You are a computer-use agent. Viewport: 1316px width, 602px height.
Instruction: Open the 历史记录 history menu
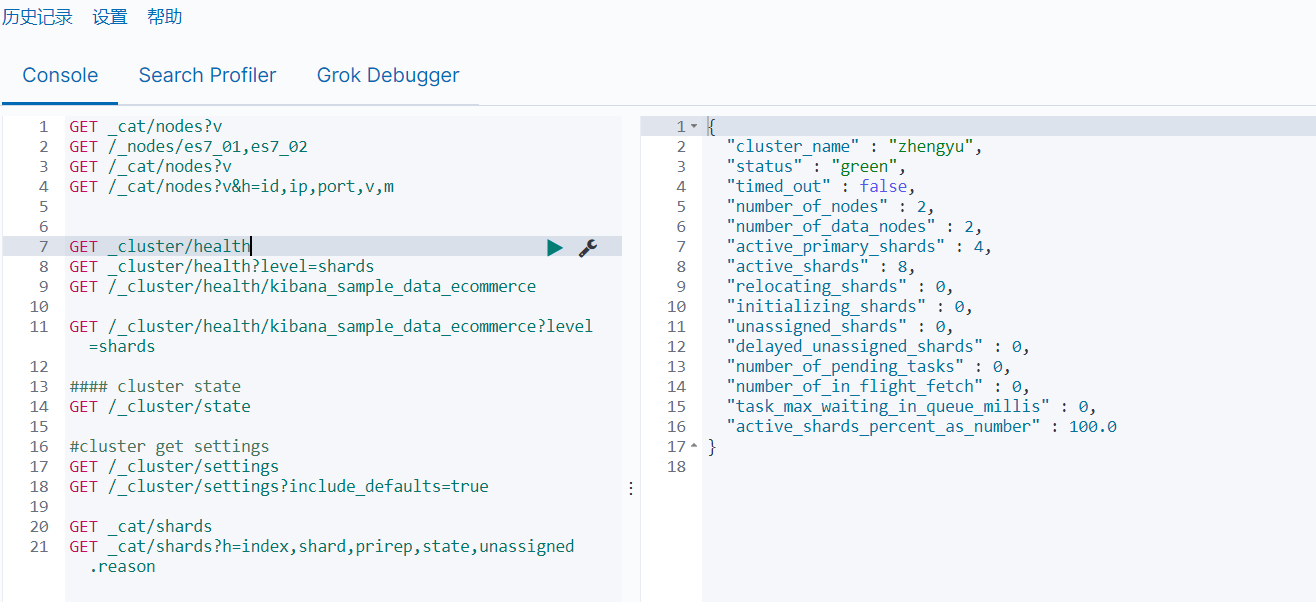[38, 17]
